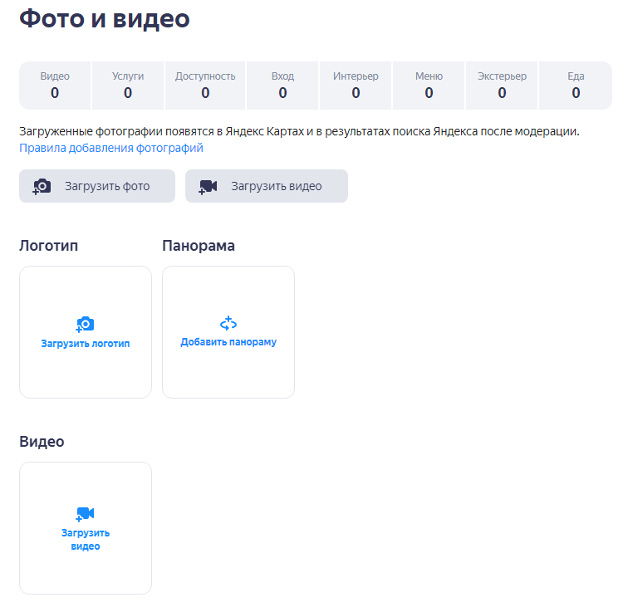The width and height of the screenshot is (628, 608).
Task: Open the Еда photo category
Action: point(576,85)
